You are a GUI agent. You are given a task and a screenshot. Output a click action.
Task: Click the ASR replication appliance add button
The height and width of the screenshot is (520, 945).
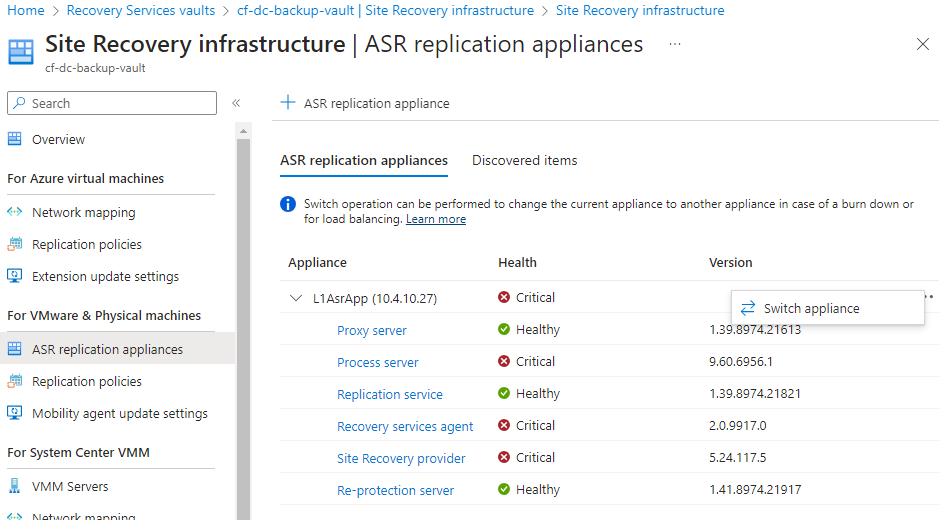point(365,103)
